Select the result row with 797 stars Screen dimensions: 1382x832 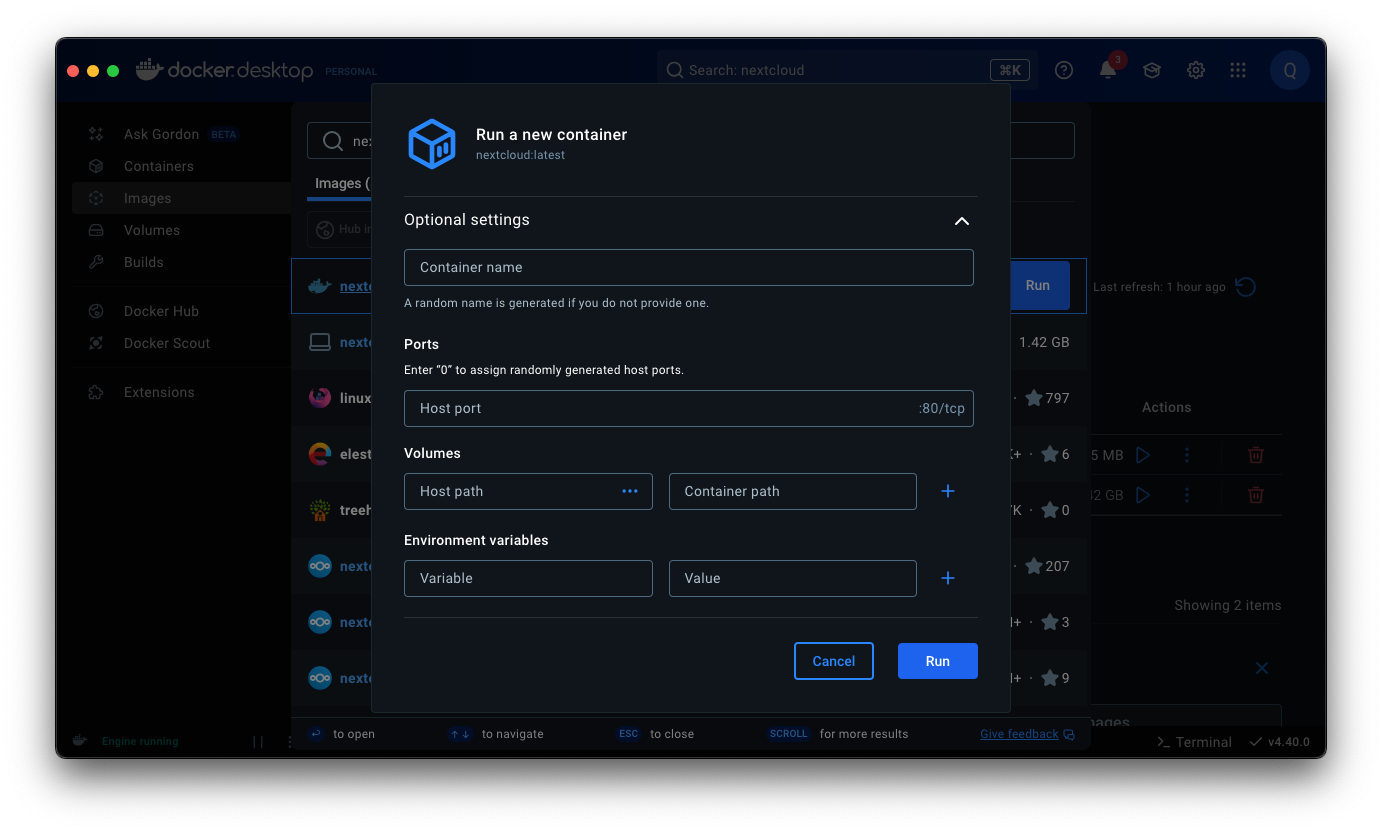pyautogui.click(x=689, y=398)
